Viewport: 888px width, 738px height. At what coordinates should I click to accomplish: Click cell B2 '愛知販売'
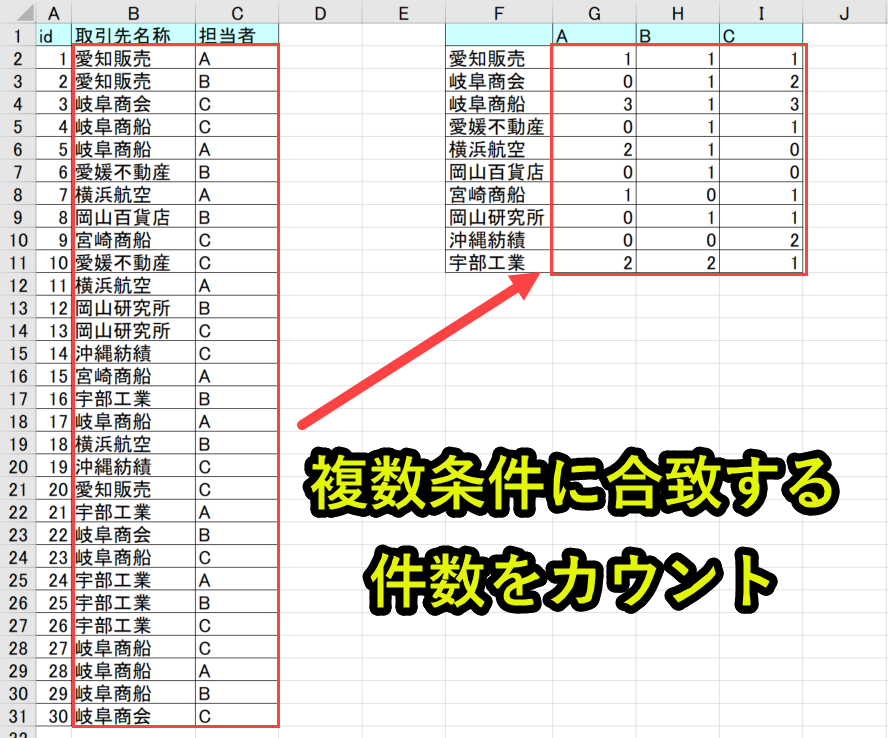(x=134, y=58)
